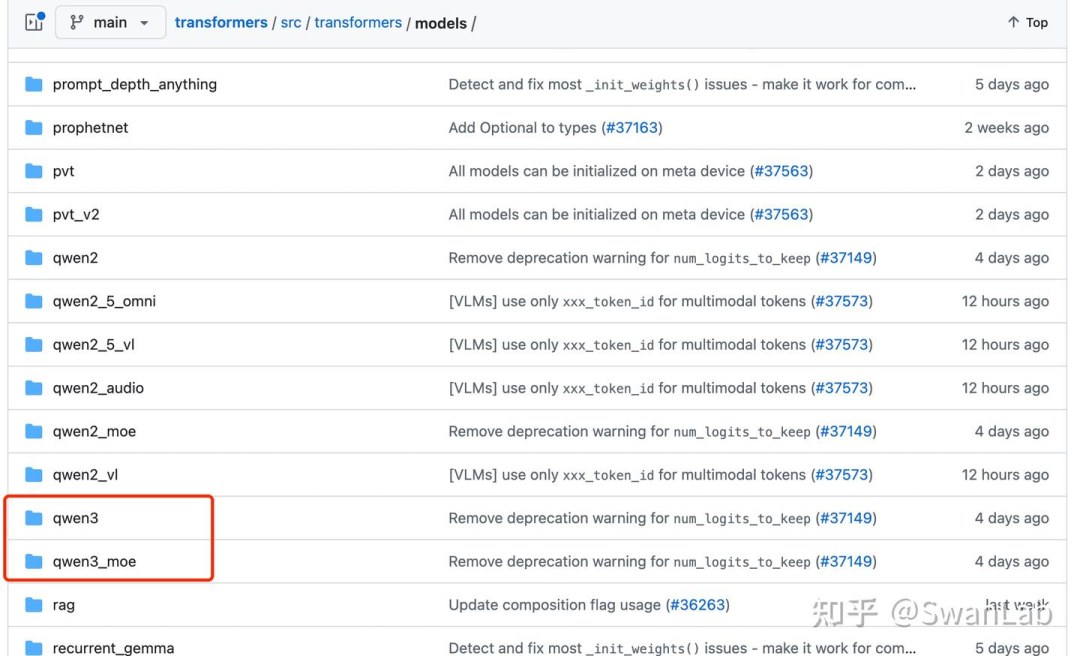Open the main branch selector dropdown
The height and width of the screenshot is (656, 1080).
click(110, 22)
